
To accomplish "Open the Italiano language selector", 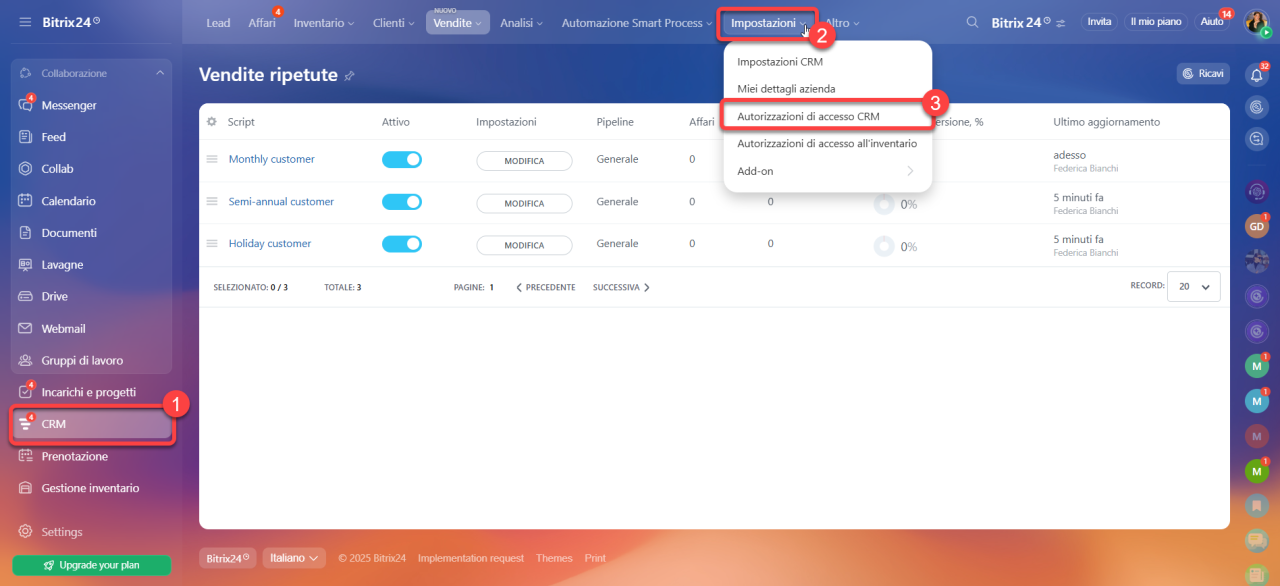I will click(295, 558).
